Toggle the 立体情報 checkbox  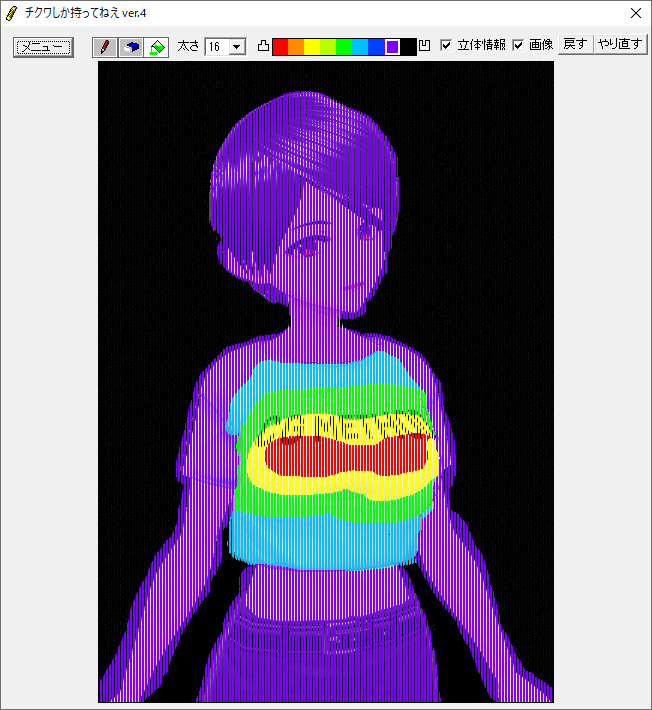(446, 46)
